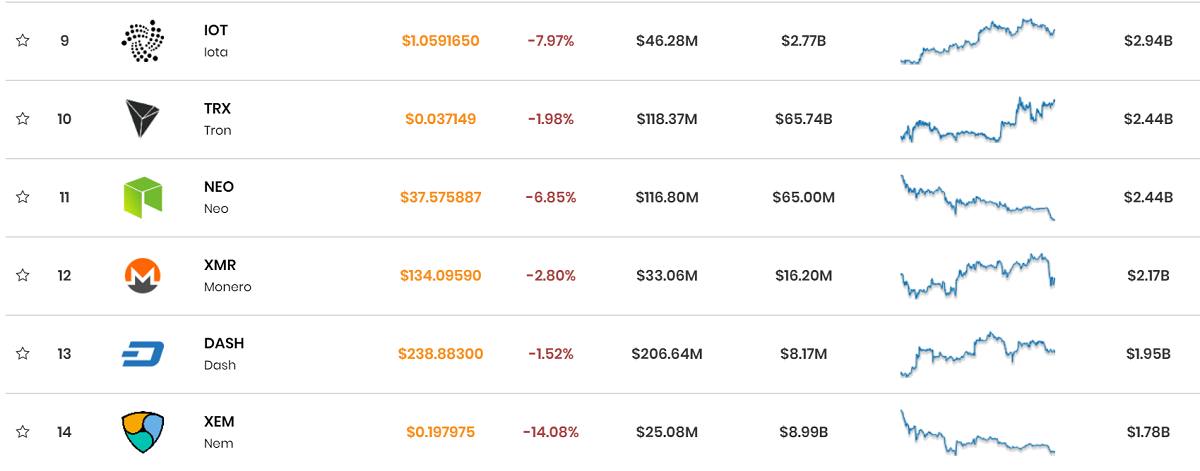Click the Iota coin logo
The width and height of the screenshot is (1200, 471).
point(142,41)
